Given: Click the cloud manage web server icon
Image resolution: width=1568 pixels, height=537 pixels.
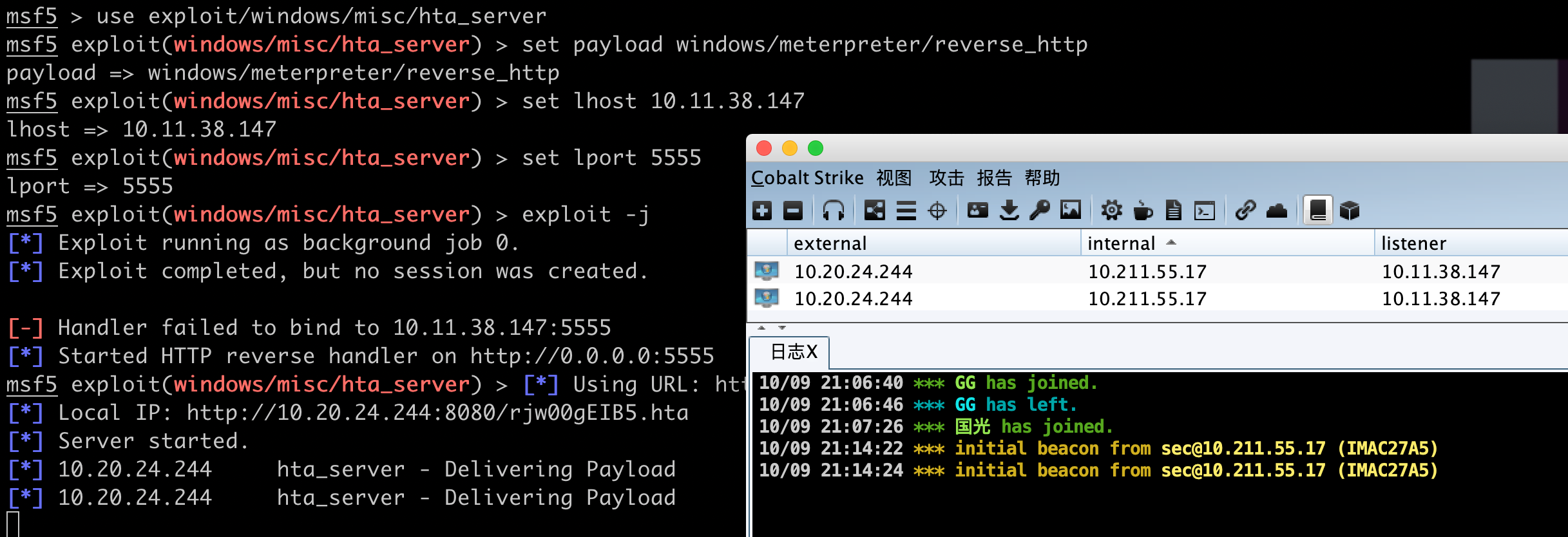Looking at the screenshot, I should pyautogui.click(x=1277, y=211).
